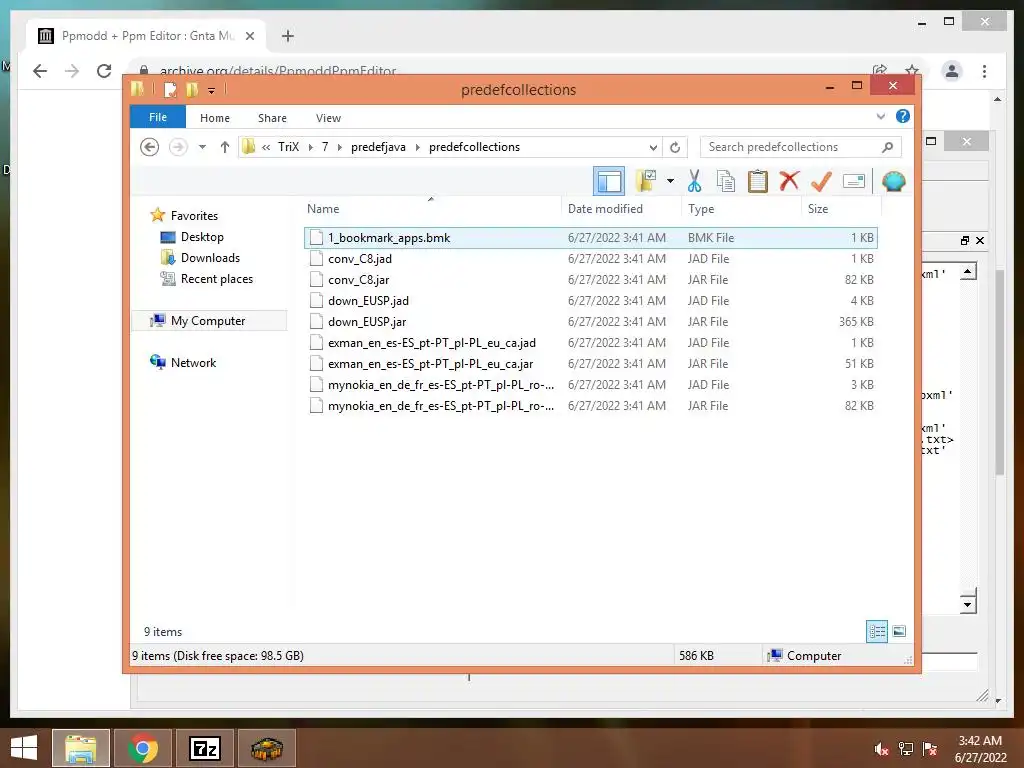This screenshot has height=768, width=1024.
Task: Click the Cut scissors icon
Action: pos(694,181)
